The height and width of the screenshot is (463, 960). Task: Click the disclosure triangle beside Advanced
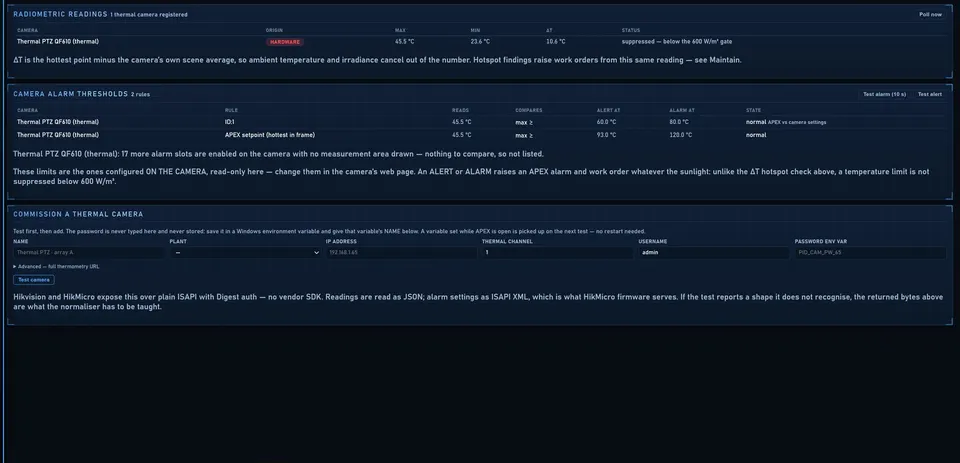point(15,266)
